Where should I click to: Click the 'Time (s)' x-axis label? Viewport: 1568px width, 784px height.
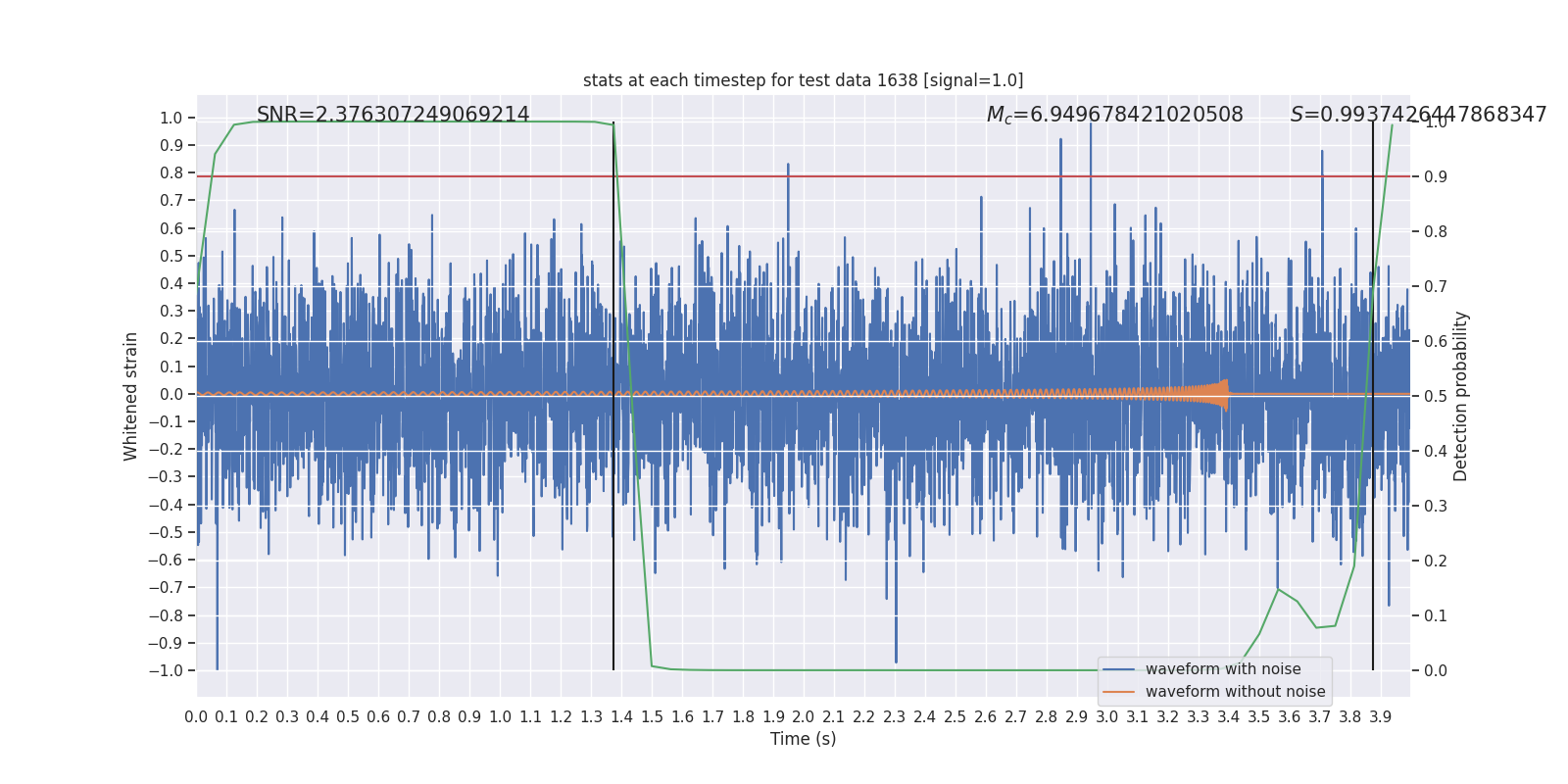(803, 739)
